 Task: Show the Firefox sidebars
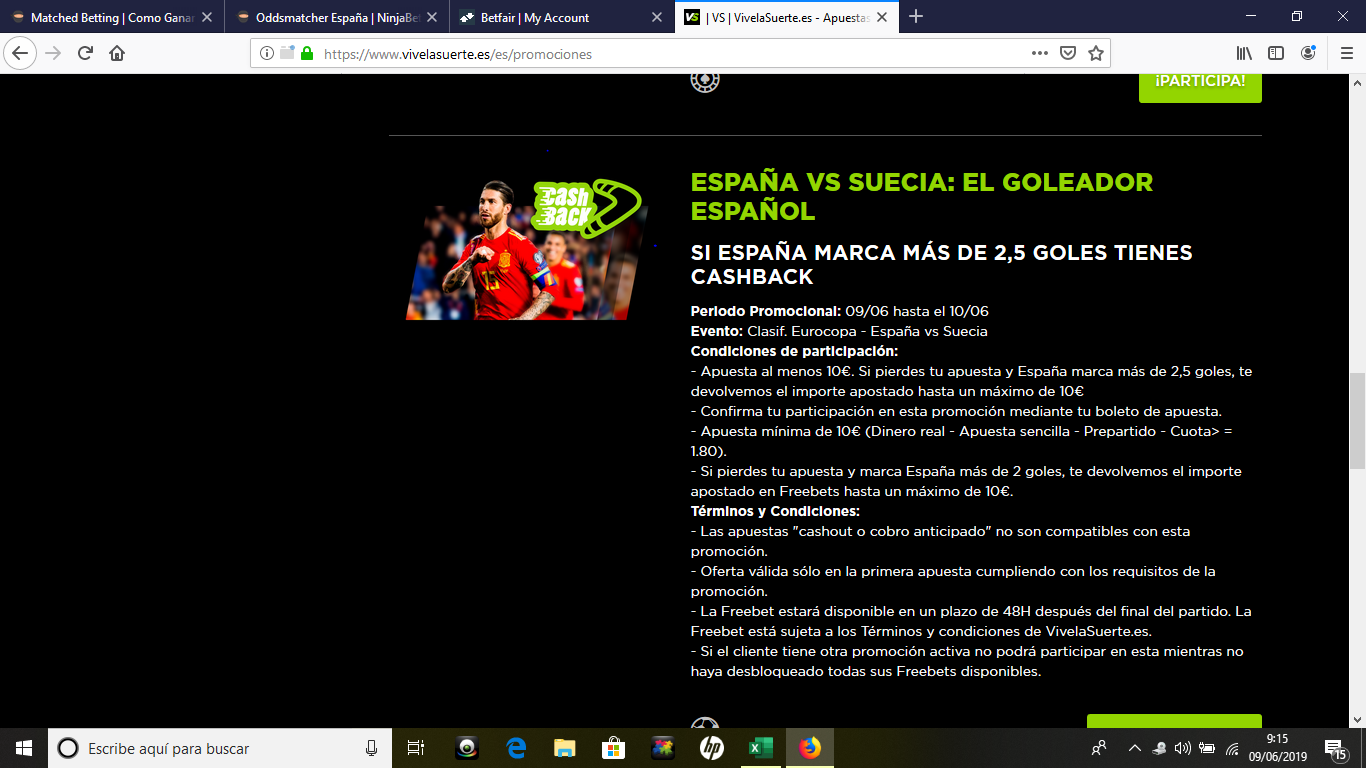pyautogui.click(x=1276, y=54)
